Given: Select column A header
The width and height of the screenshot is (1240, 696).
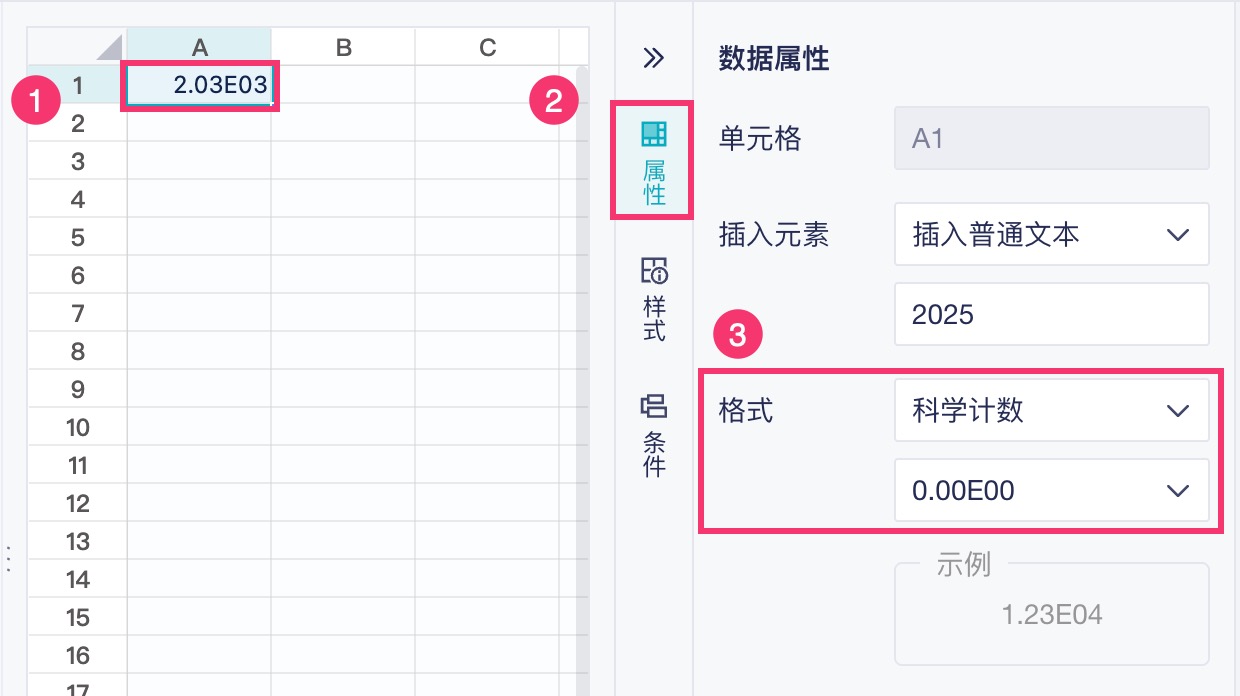Looking at the screenshot, I should 199,47.
